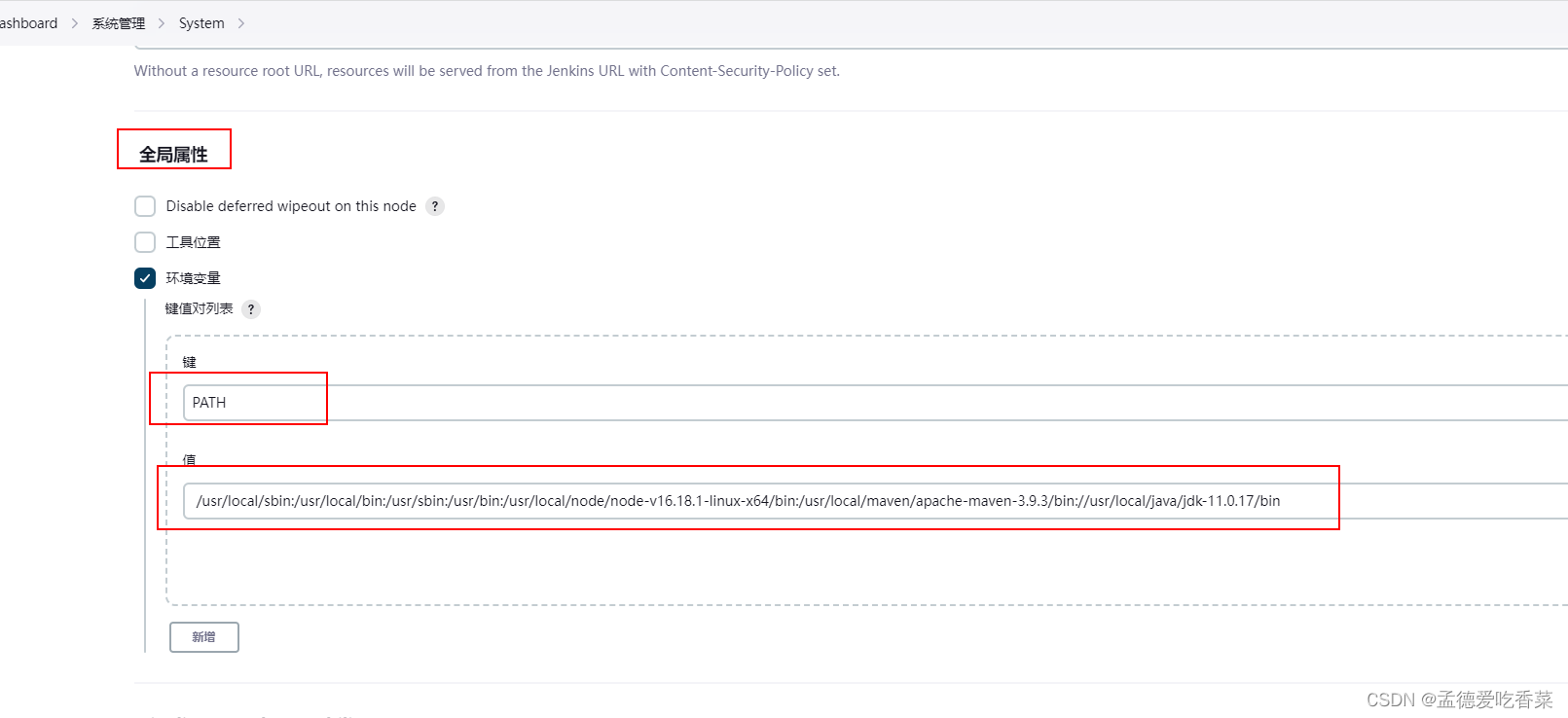The image size is (1568, 718).
Task: Focus the PATH key input field
Action: click(875, 403)
